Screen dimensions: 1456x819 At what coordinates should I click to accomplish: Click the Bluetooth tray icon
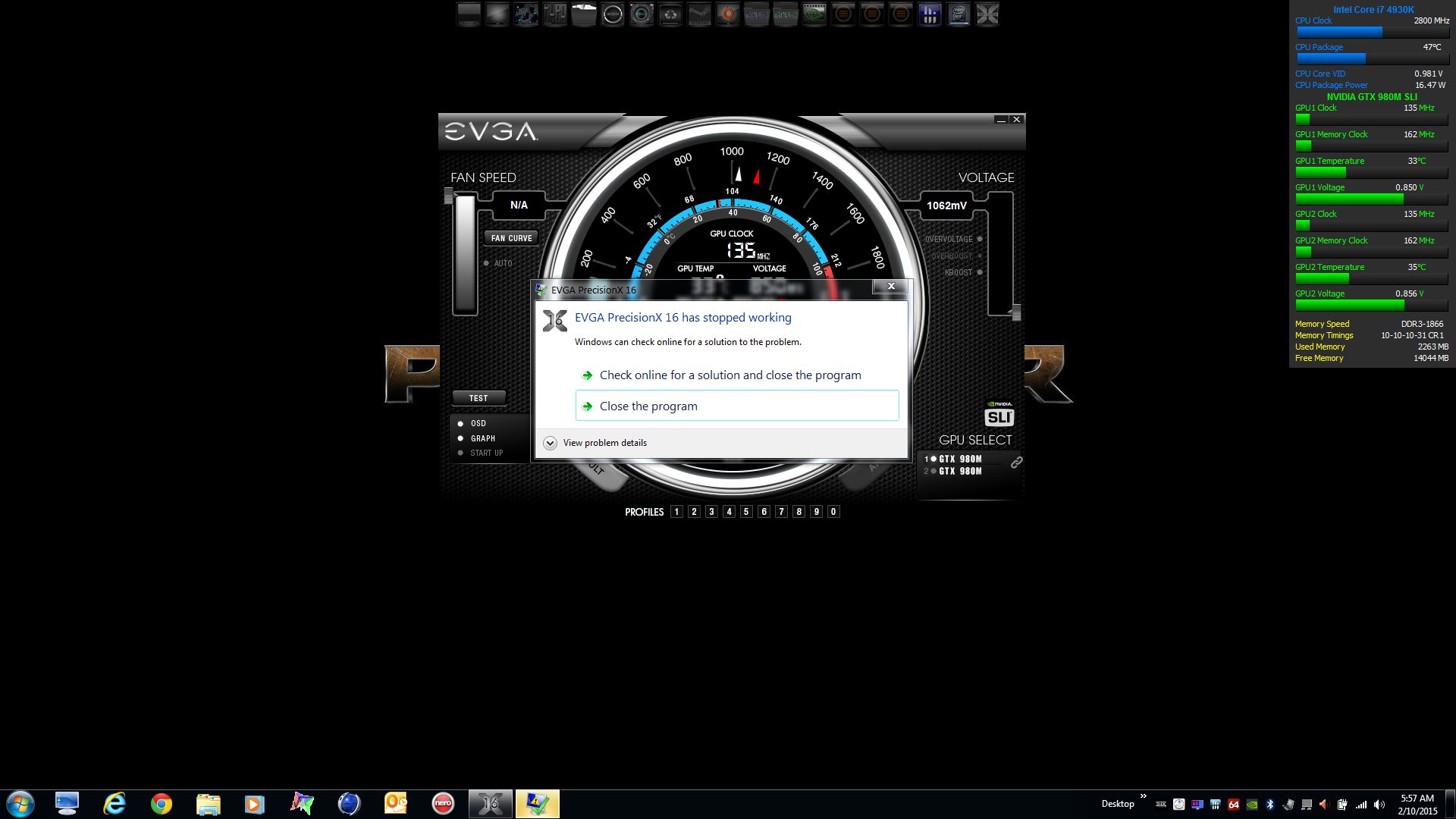coord(1270,805)
